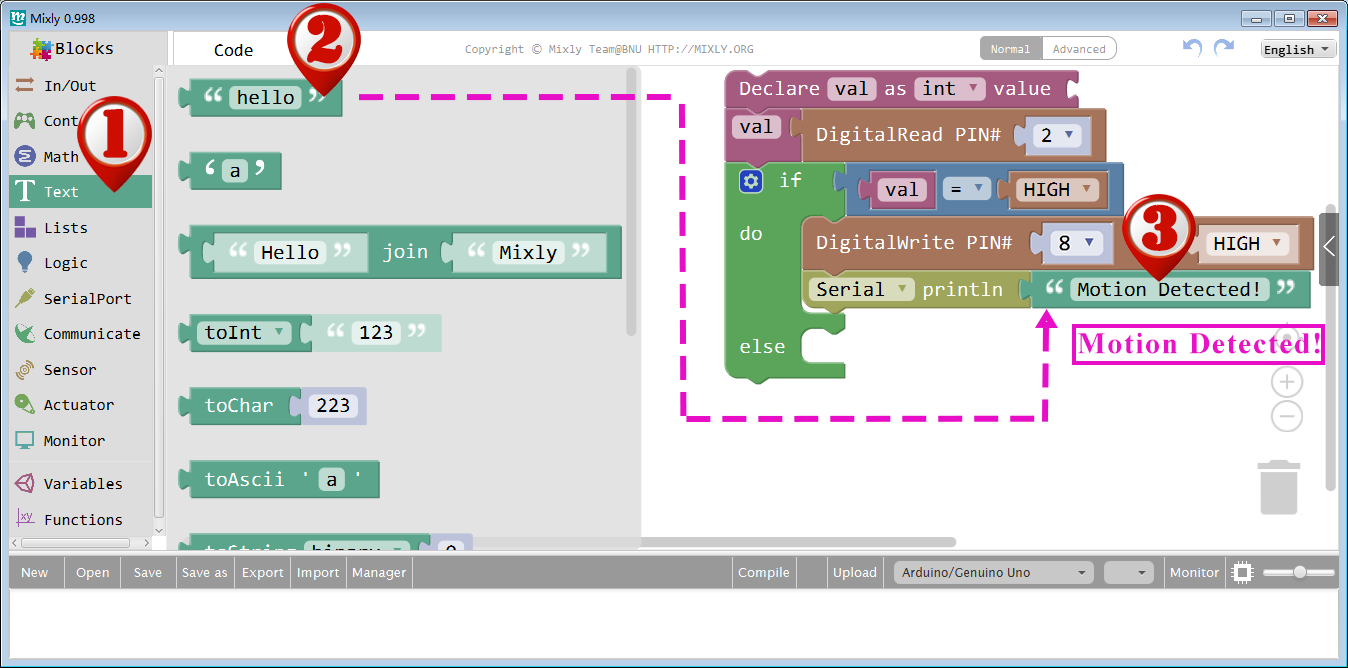
Task: Click the trash can in the workspace
Action: (x=1280, y=487)
